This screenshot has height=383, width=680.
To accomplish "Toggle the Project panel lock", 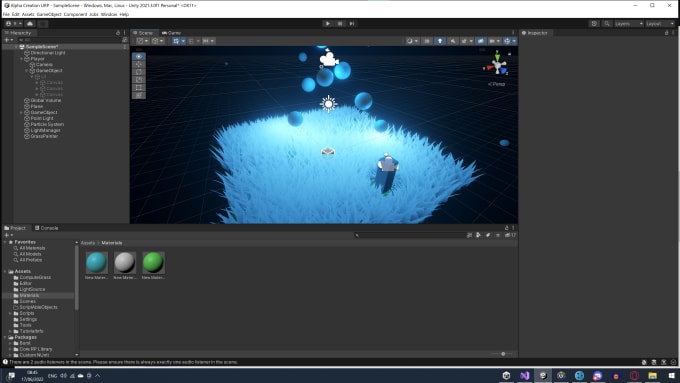I will click(507, 228).
